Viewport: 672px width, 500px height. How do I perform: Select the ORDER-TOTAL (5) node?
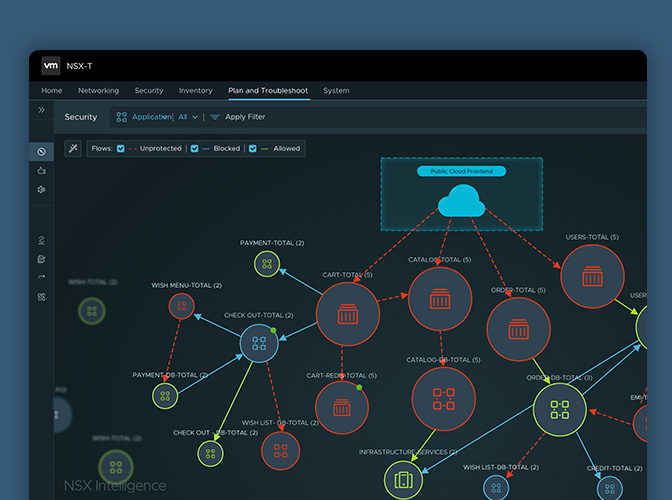click(519, 329)
